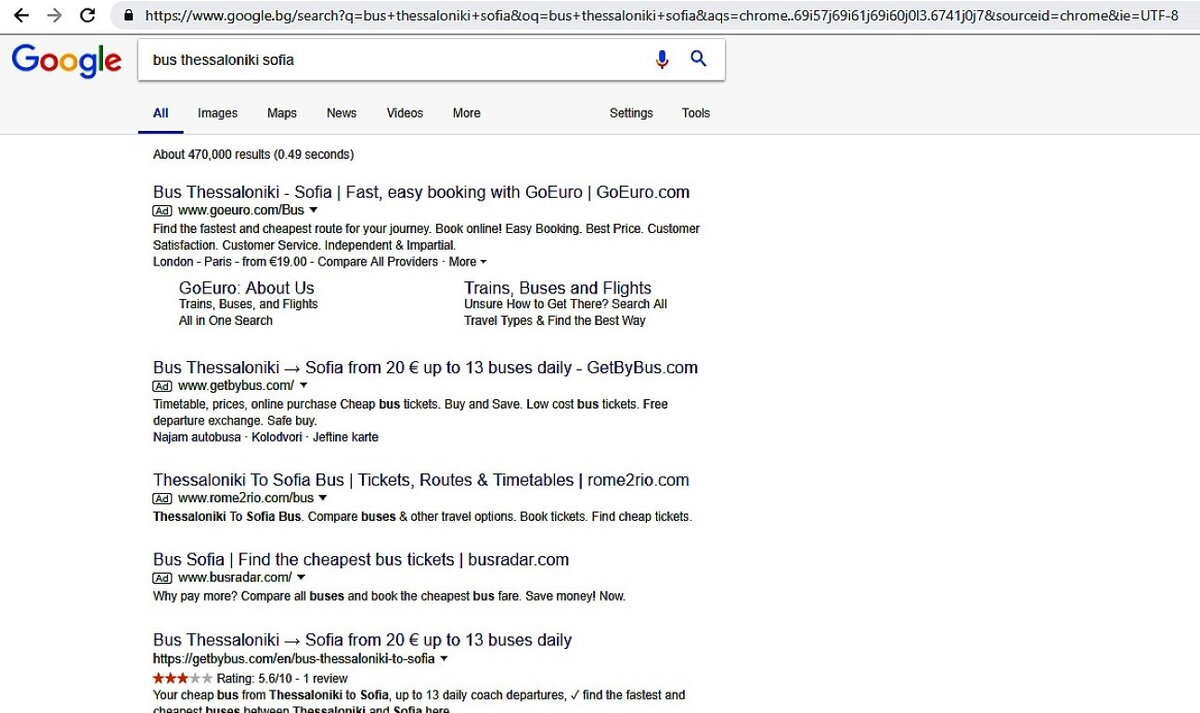The height and width of the screenshot is (713, 1200).
Task: Click the browser back arrow
Action: (21, 16)
